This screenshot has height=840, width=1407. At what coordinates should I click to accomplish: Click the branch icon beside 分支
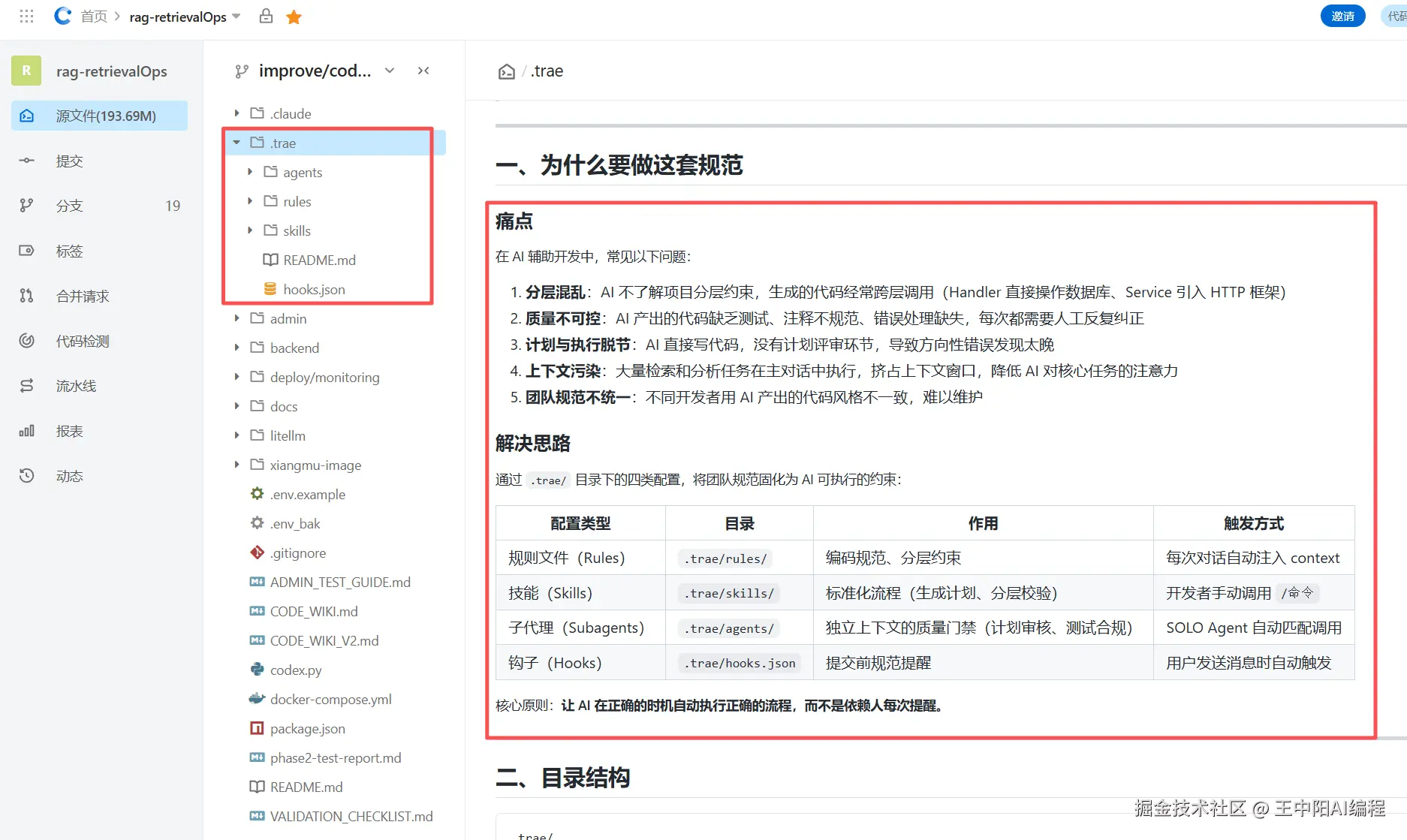coord(26,206)
